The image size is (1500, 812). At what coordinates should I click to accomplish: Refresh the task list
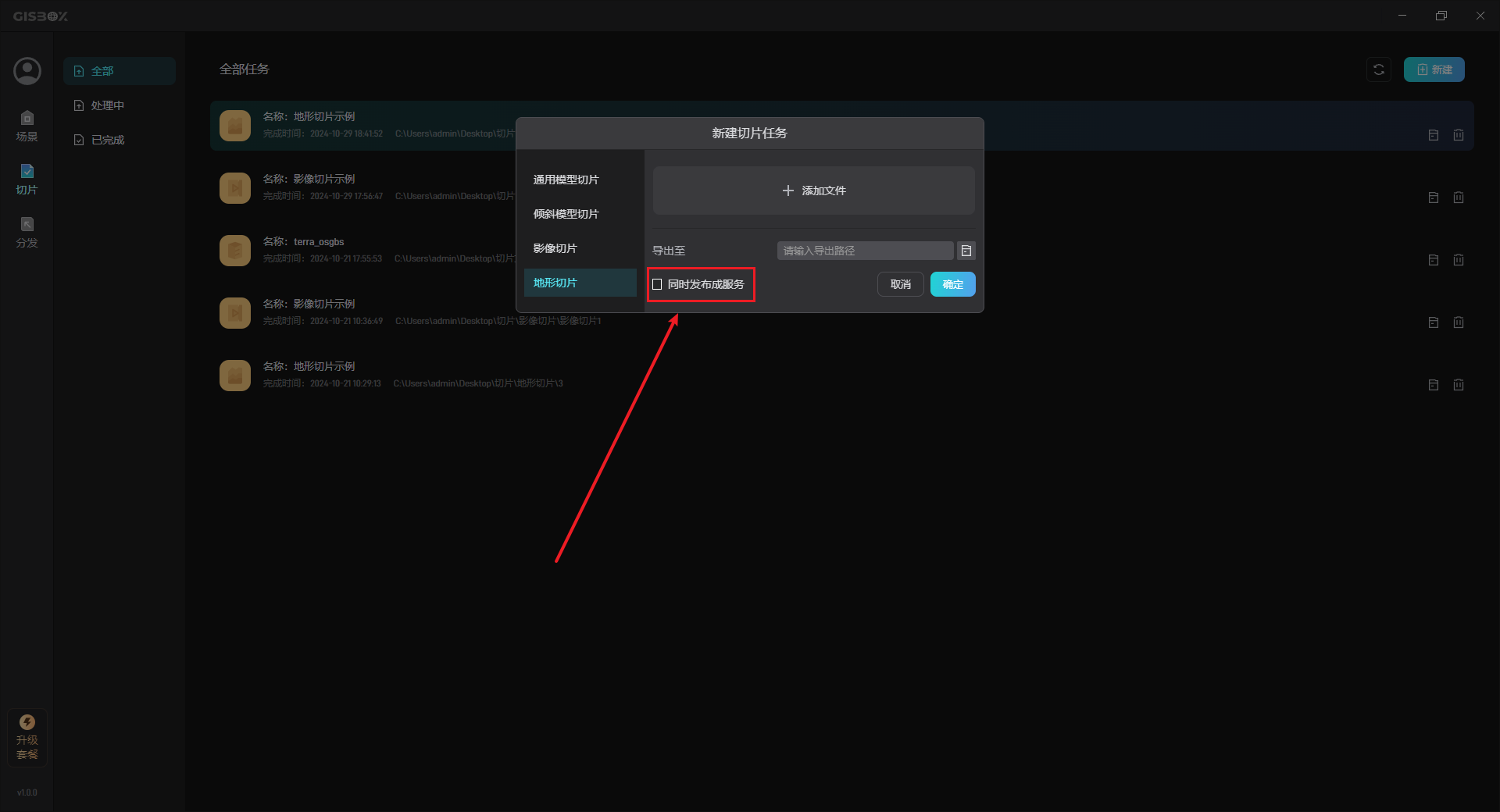point(1379,69)
